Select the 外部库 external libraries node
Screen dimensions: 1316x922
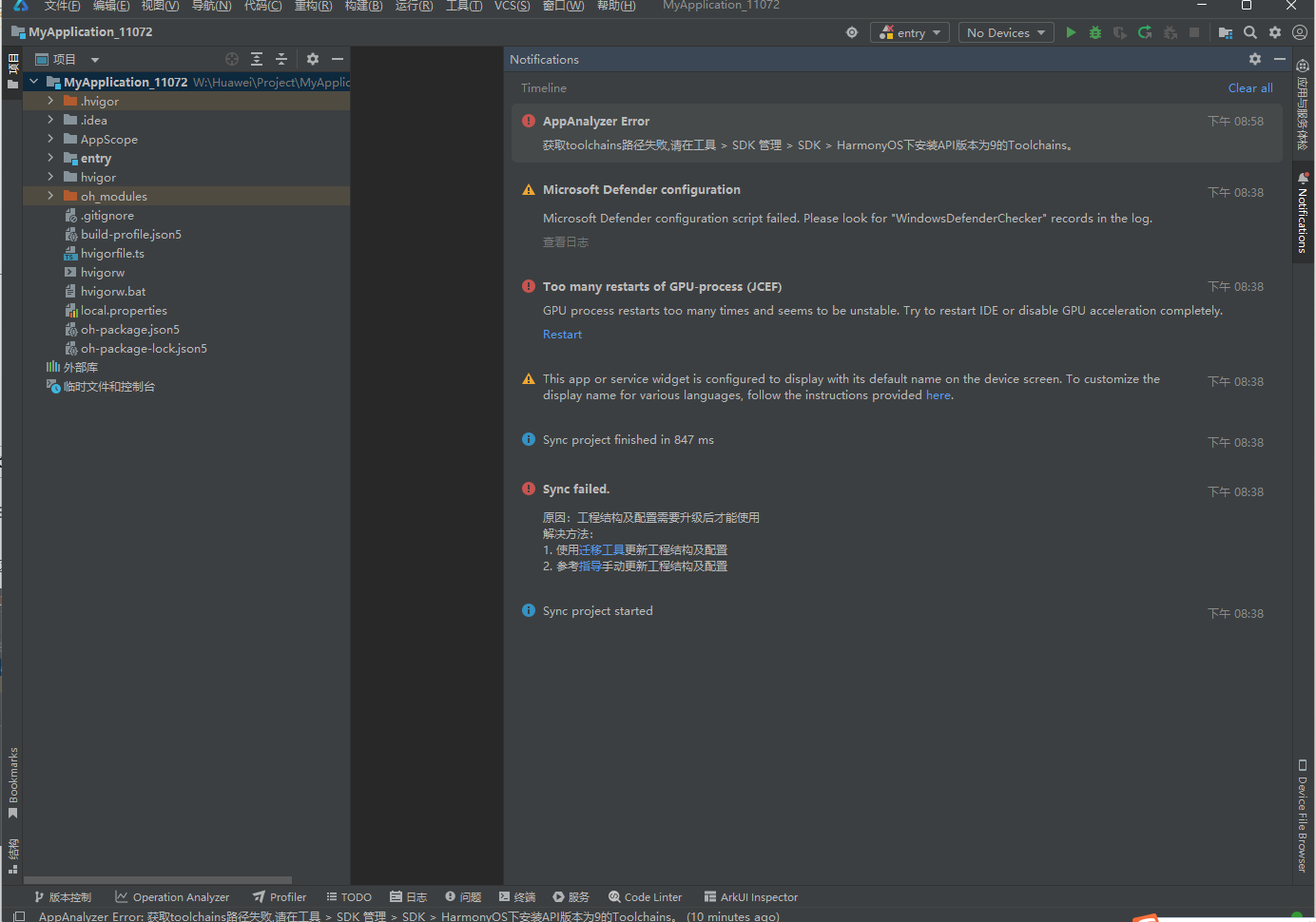click(x=80, y=367)
